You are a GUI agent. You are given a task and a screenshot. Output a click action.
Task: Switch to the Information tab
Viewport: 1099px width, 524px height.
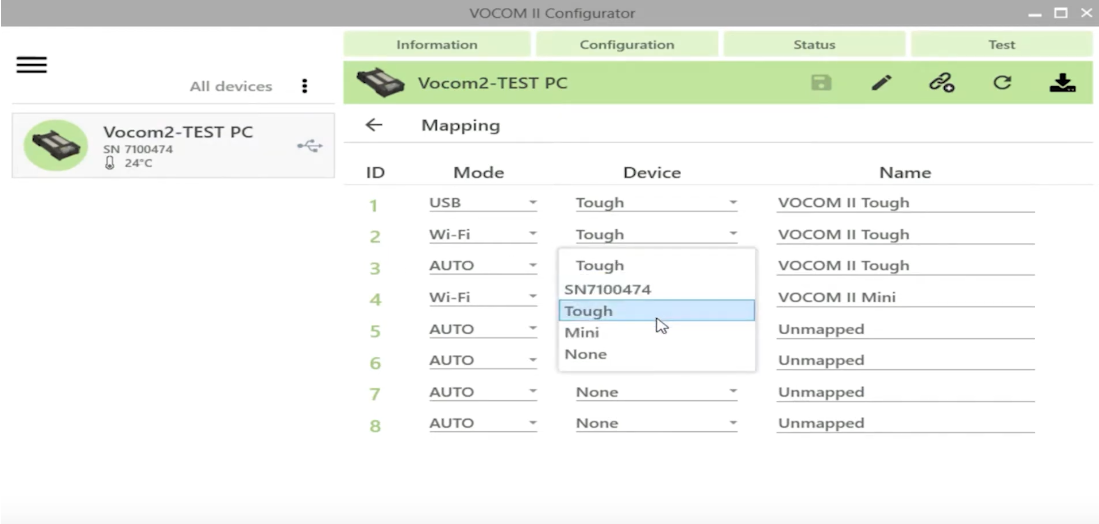pos(437,44)
